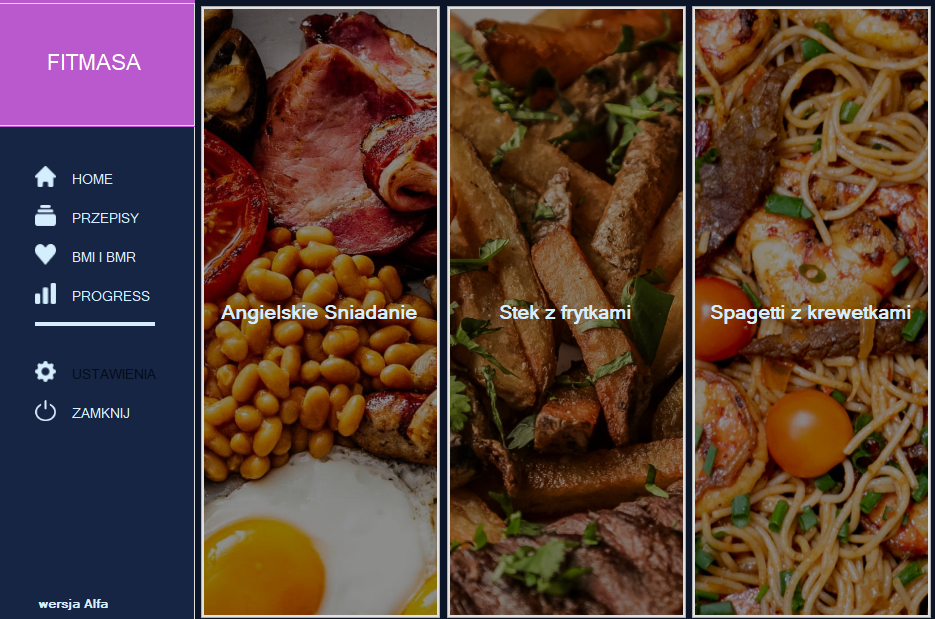The image size is (935, 619).
Task: Click the wersja Alfa version label
Action: point(73,604)
